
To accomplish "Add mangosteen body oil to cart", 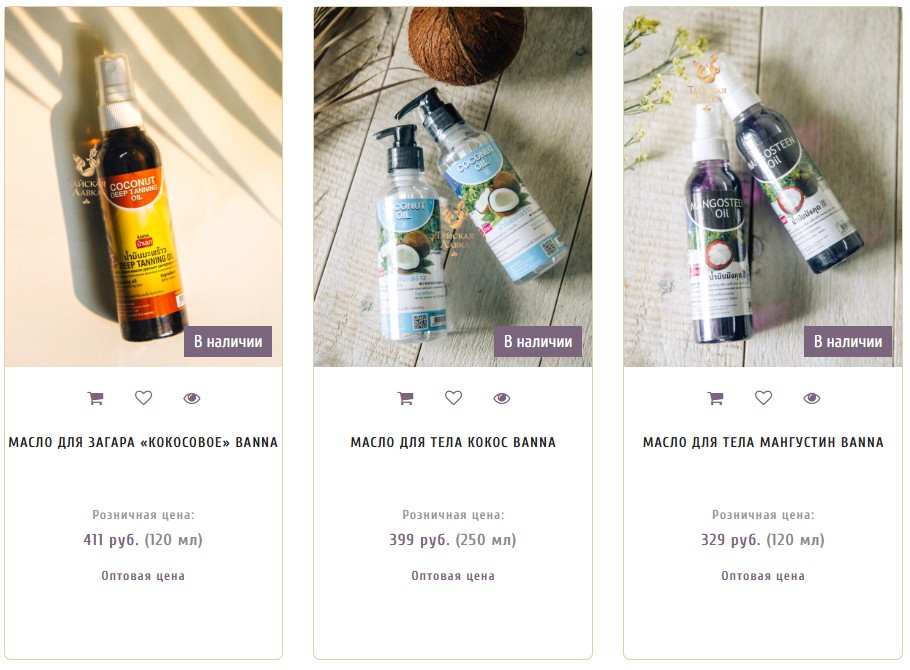I will pyautogui.click(x=716, y=398).
